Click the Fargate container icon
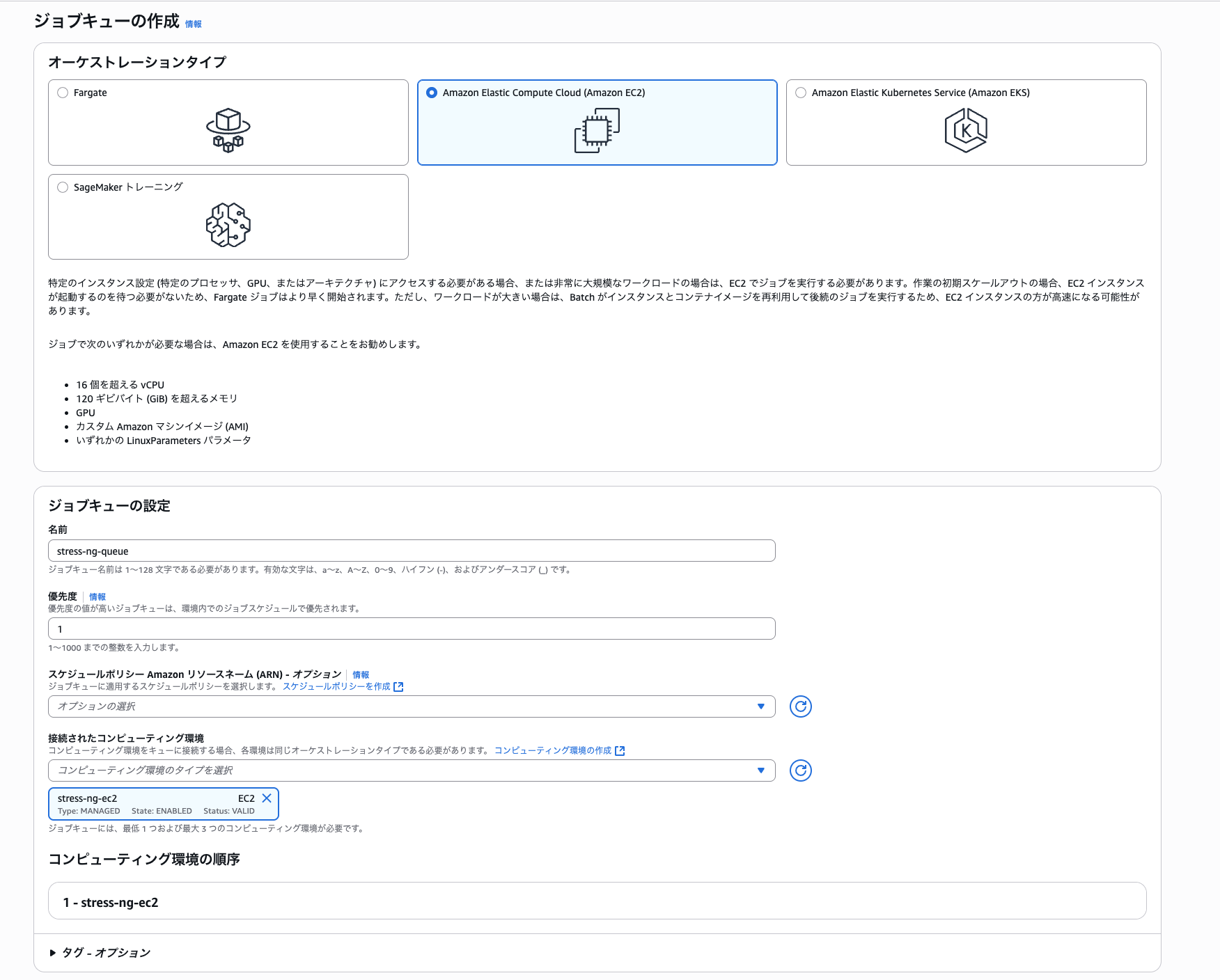This screenshot has width=1220, height=980. click(228, 130)
